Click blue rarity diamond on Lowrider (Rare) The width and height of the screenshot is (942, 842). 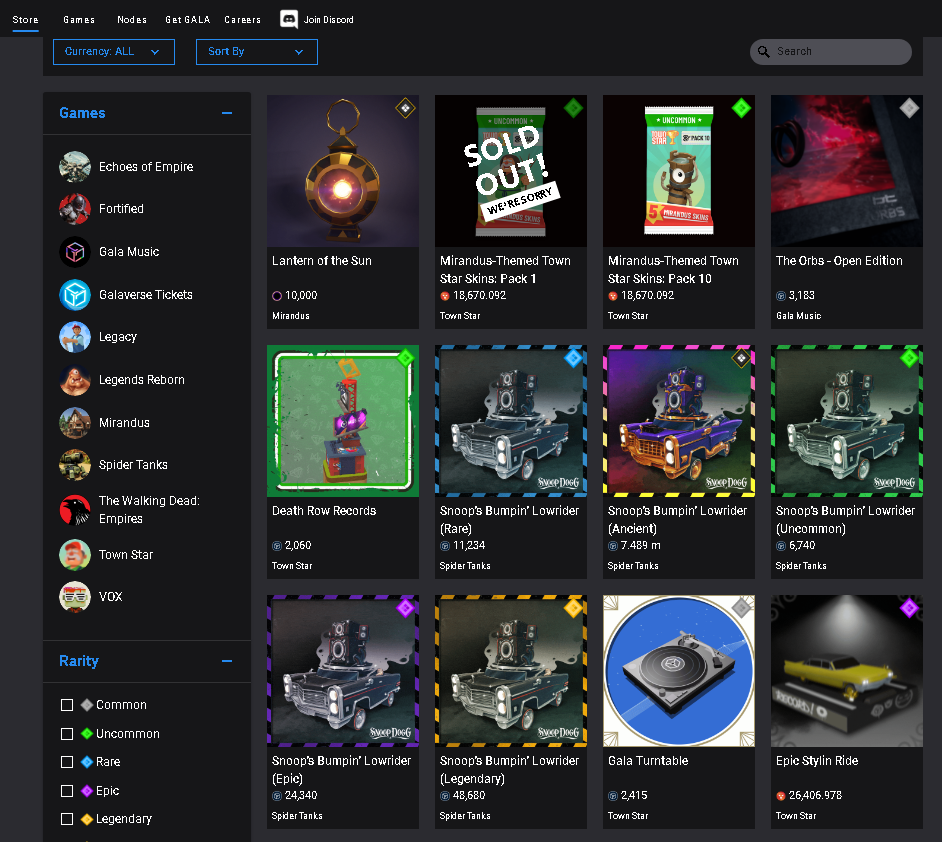(573, 359)
